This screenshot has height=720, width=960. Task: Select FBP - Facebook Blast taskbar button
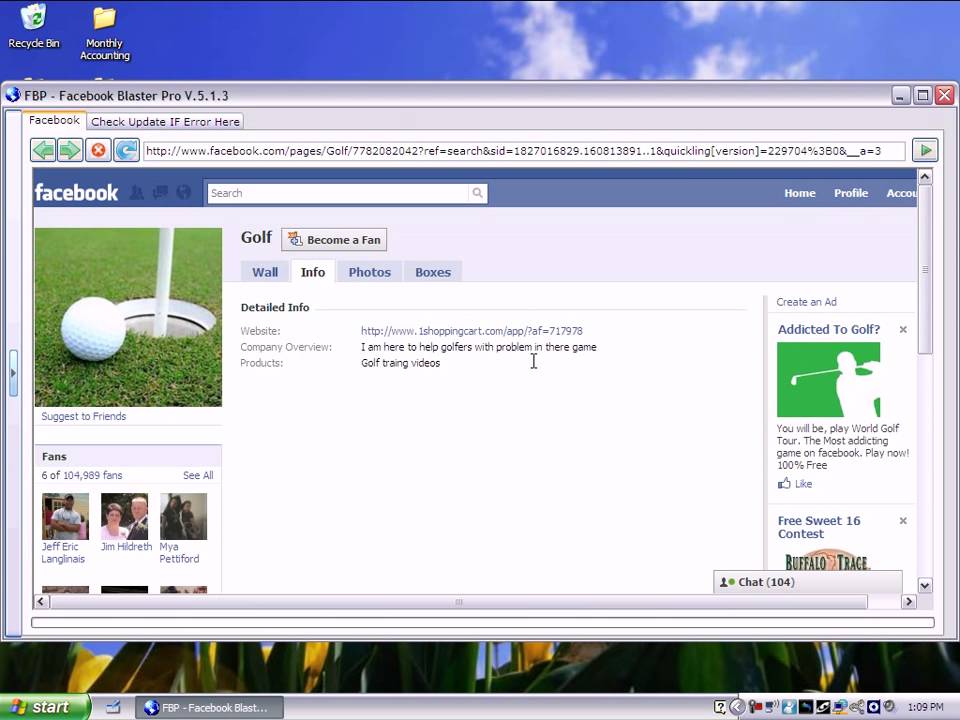point(209,708)
